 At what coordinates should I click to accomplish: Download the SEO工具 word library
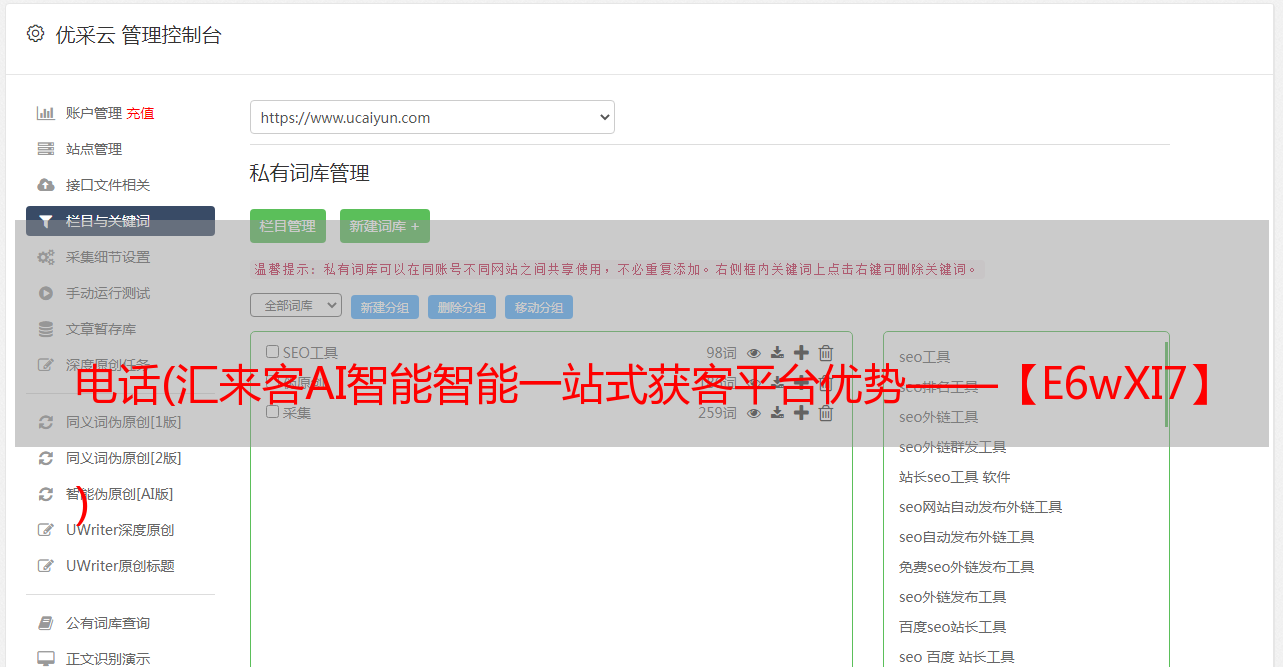[x=777, y=352]
